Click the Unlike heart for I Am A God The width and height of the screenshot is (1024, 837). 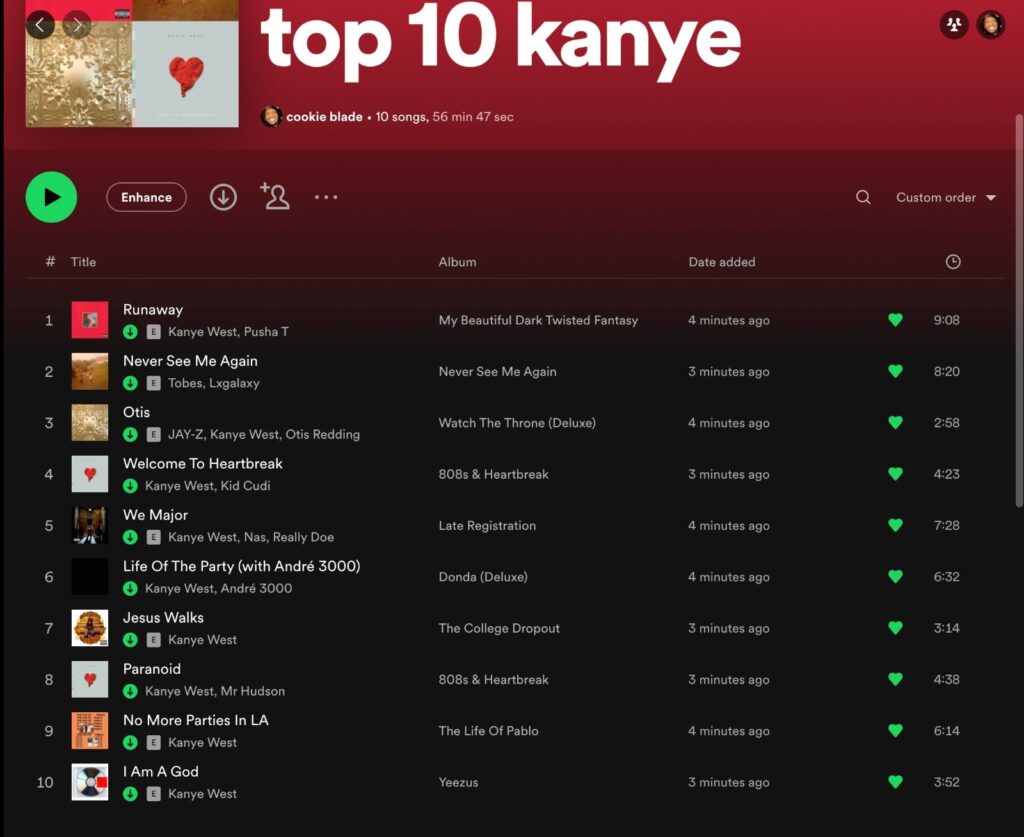tap(895, 782)
